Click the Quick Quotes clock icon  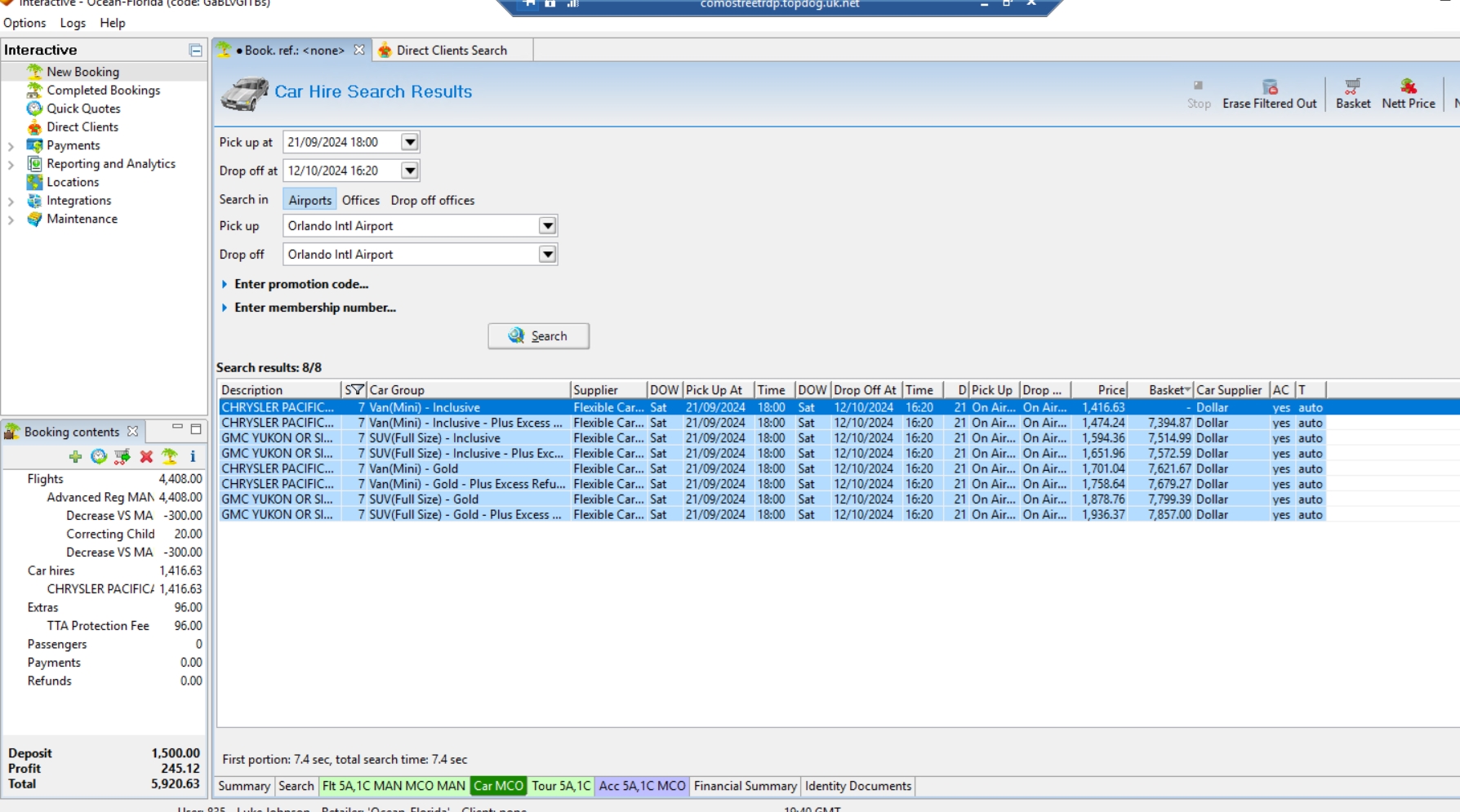click(34, 109)
